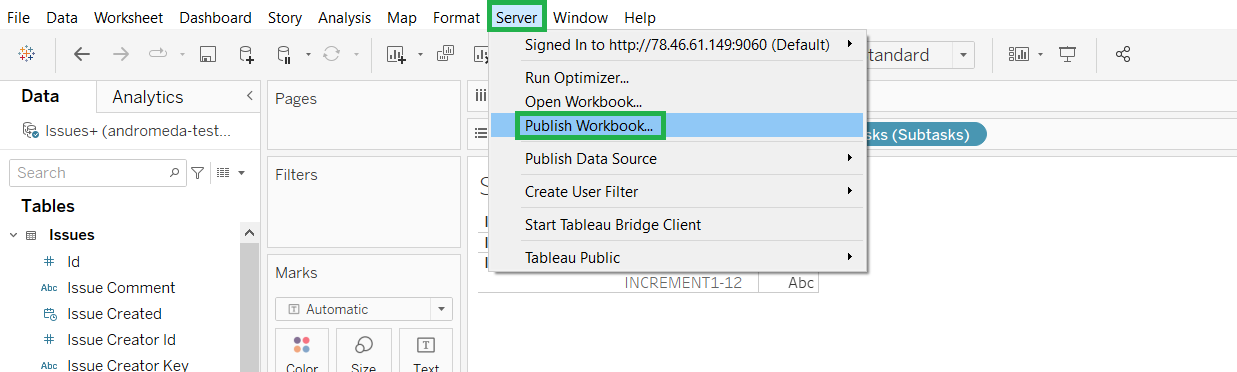Click the data pane scrollbar up arrow
Screen dimensions: 1237x372
(x=249, y=232)
